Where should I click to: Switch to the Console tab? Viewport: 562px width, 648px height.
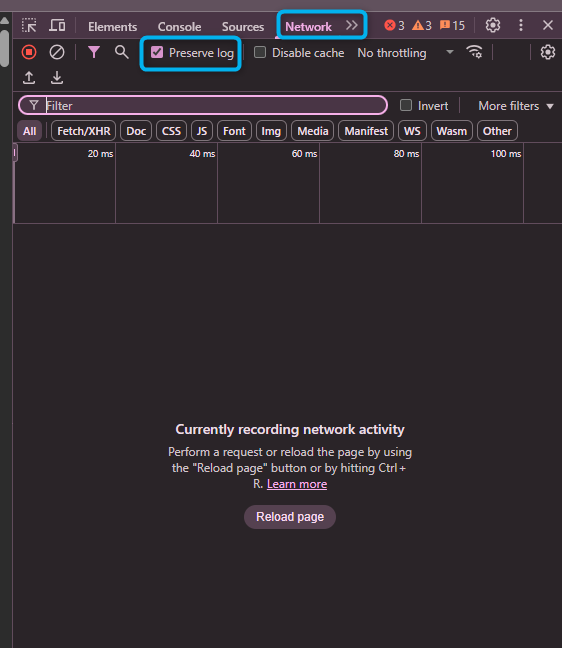179,26
